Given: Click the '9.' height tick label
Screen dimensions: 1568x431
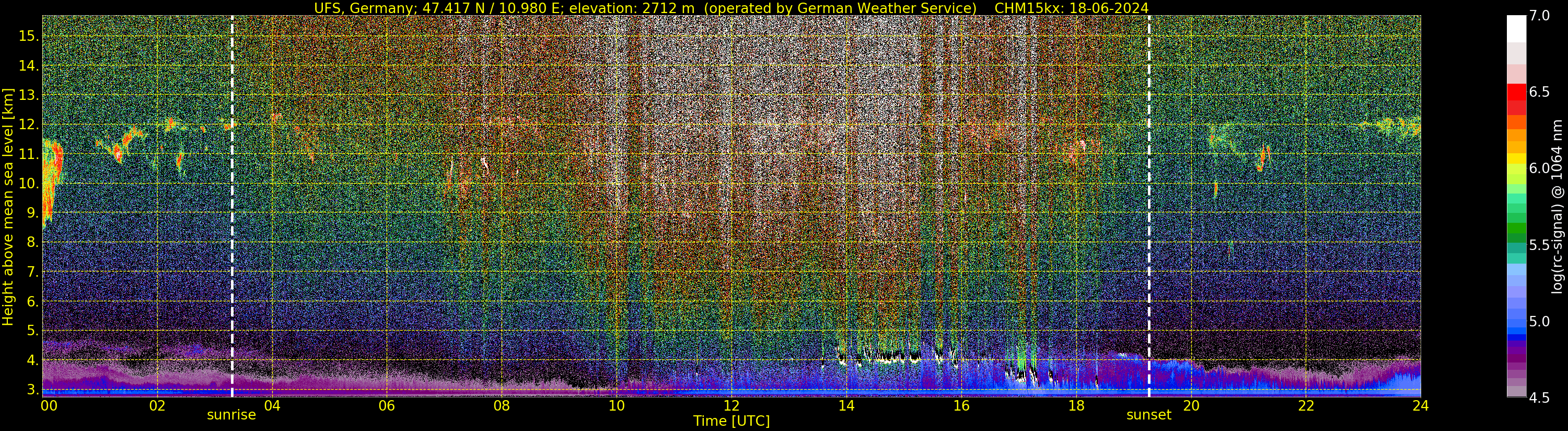Looking at the screenshot, I should click(x=32, y=213).
